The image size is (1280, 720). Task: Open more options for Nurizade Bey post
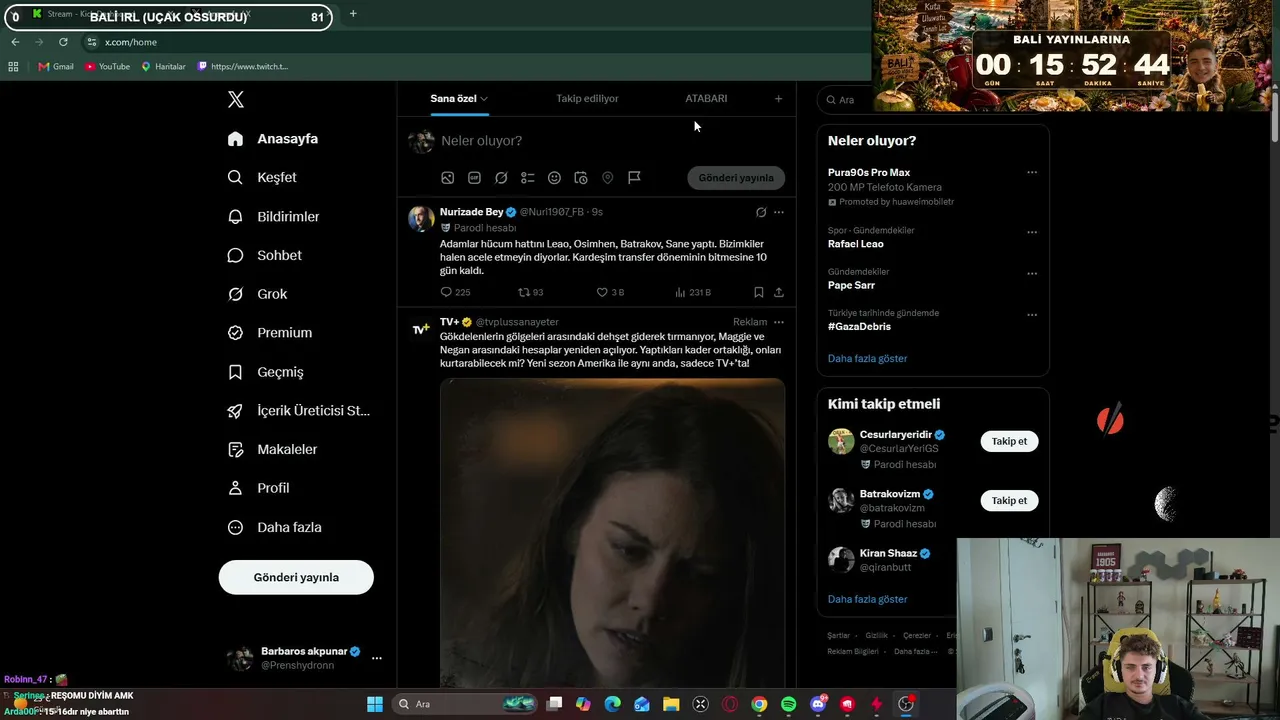779,212
